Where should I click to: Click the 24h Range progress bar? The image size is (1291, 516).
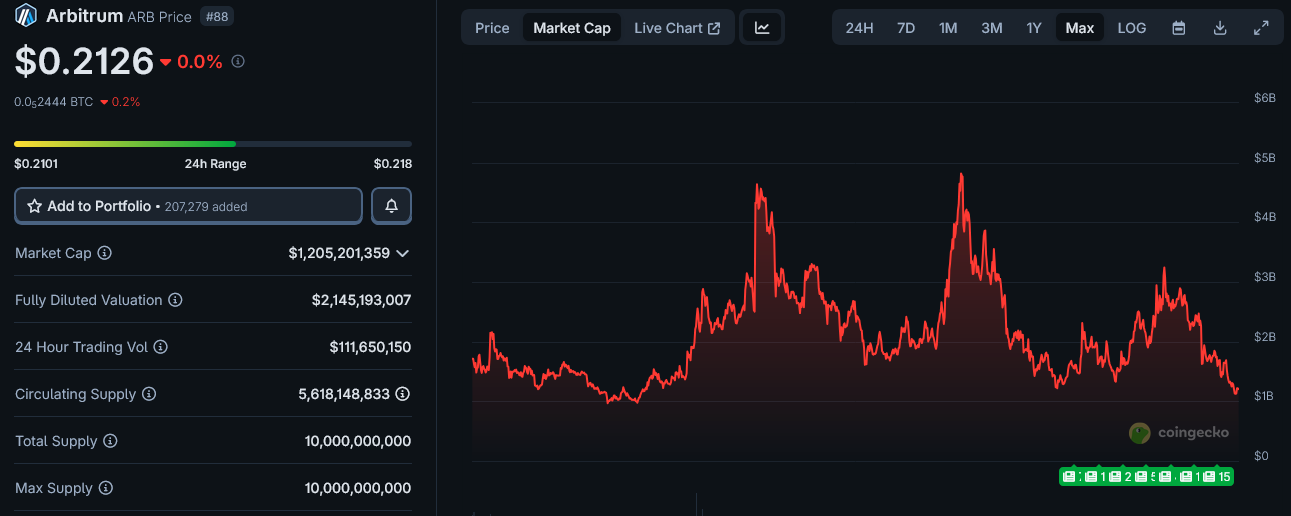coord(213,144)
